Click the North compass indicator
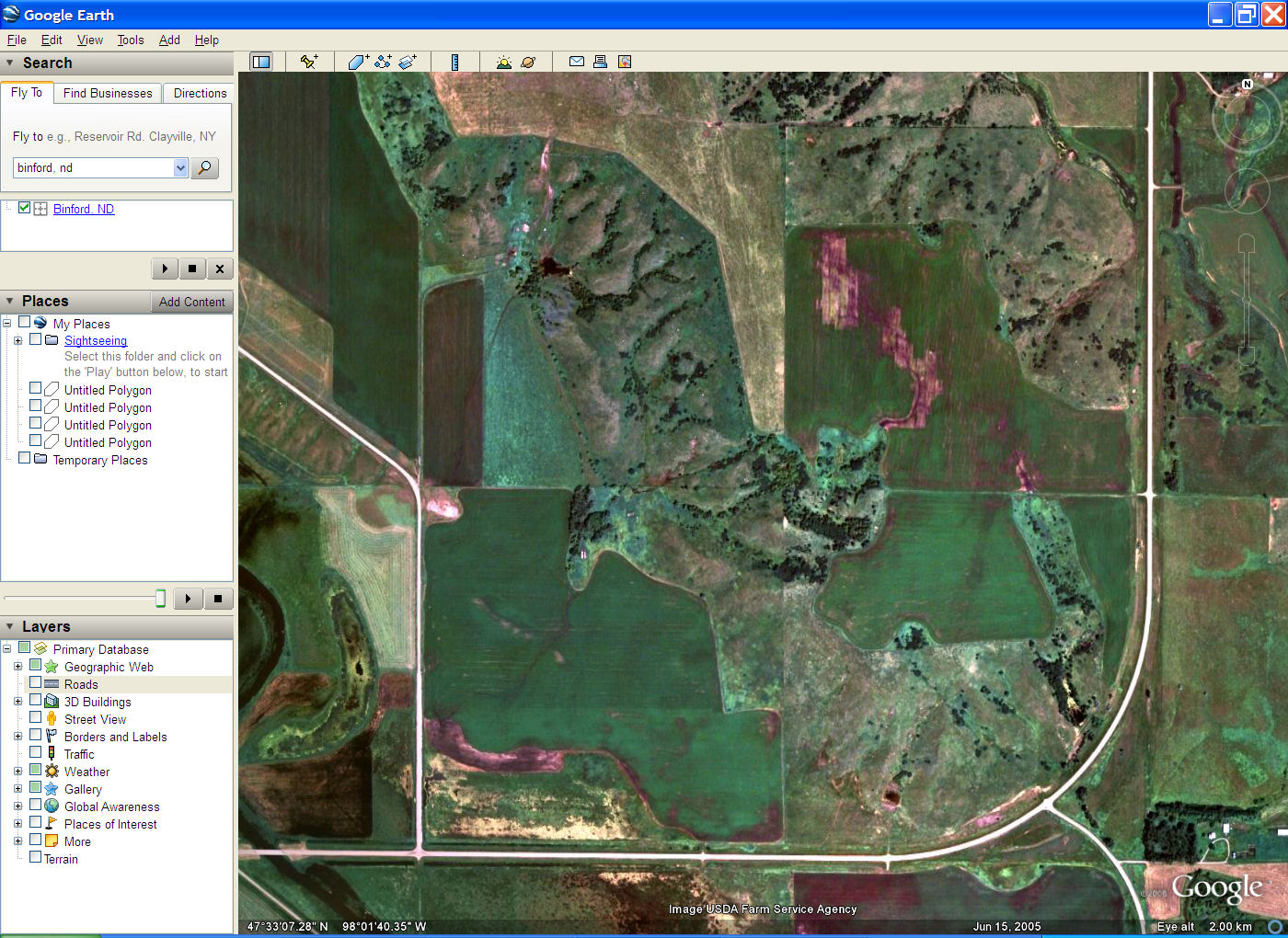 click(1248, 84)
